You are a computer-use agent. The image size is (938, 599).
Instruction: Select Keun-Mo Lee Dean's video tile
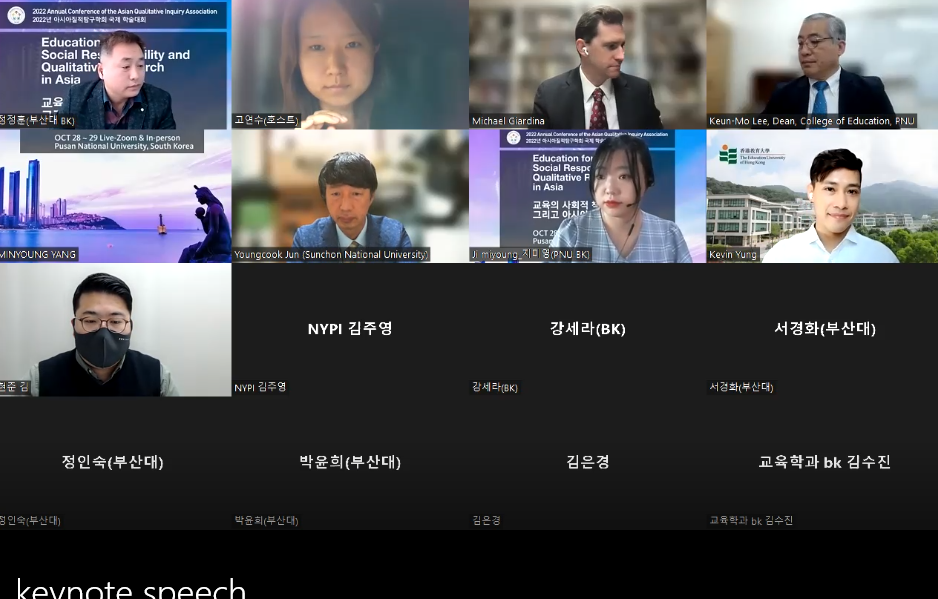[x=822, y=64]
